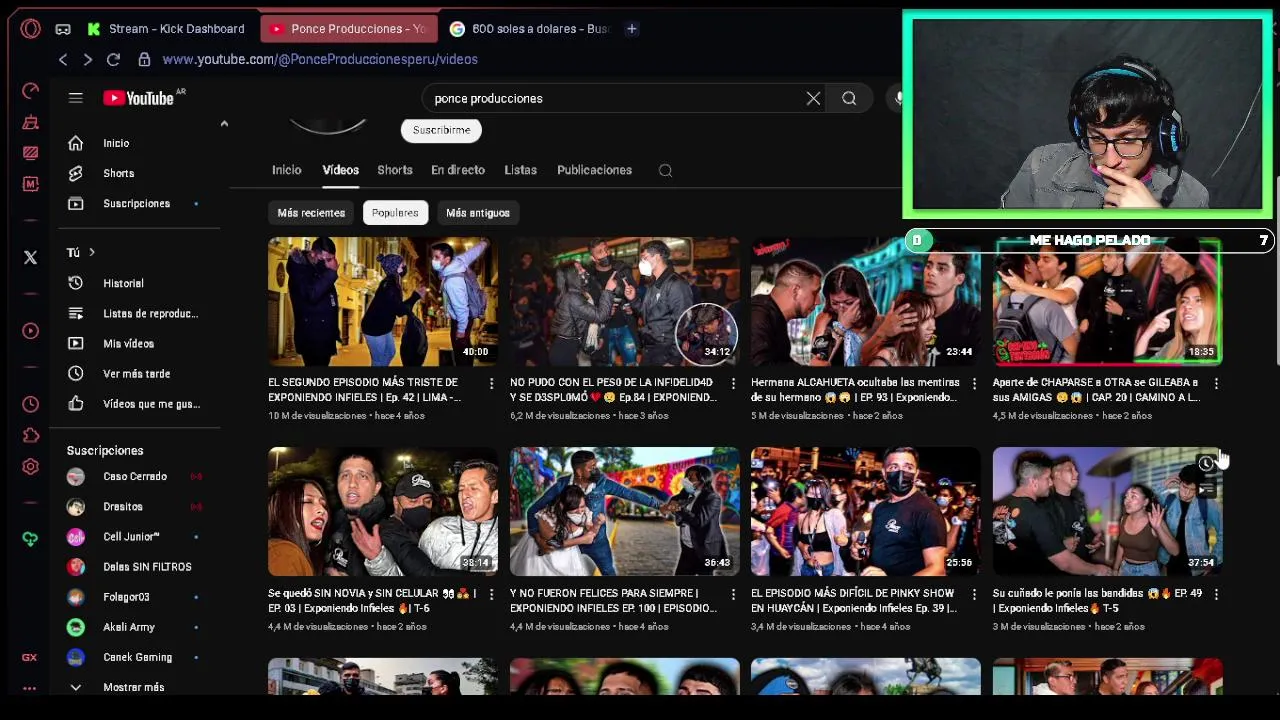Open channel search magnifier icon
The image size is (1280, 720).
click(665, 170)
